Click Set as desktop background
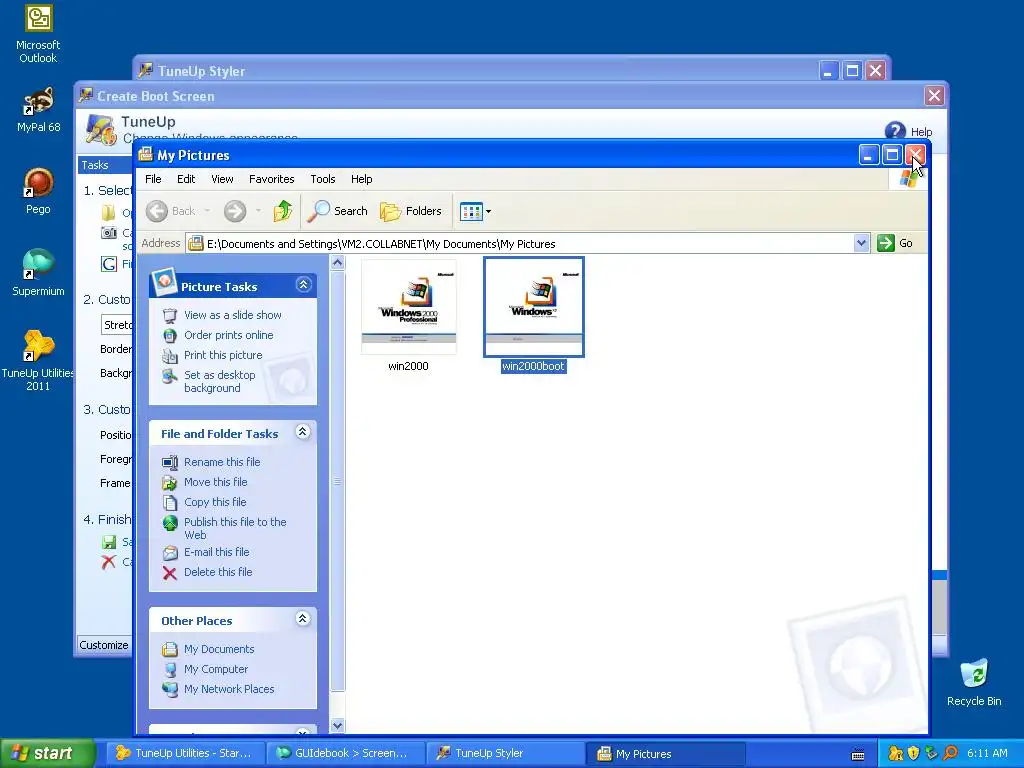The height and width of the screenshot is (768, 1024). click(219, 381)
